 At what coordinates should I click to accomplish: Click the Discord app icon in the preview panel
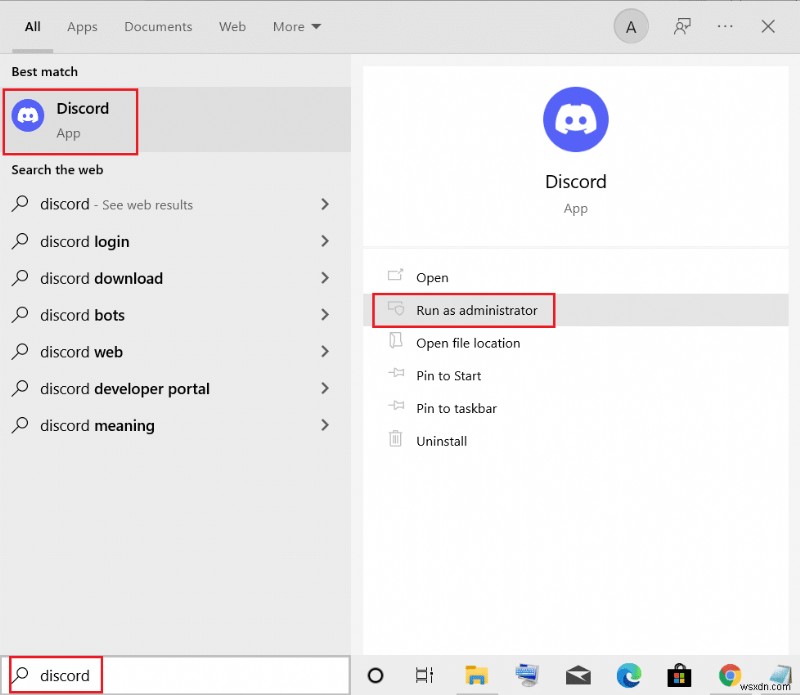click(575, 118)
